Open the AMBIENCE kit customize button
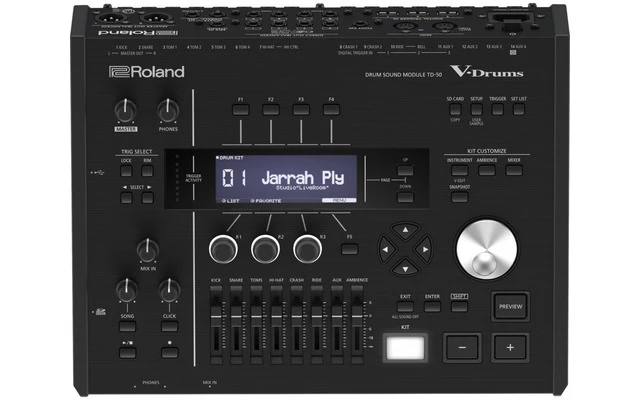The width and height of the screenshot is (640, 400). pos(487,170)
